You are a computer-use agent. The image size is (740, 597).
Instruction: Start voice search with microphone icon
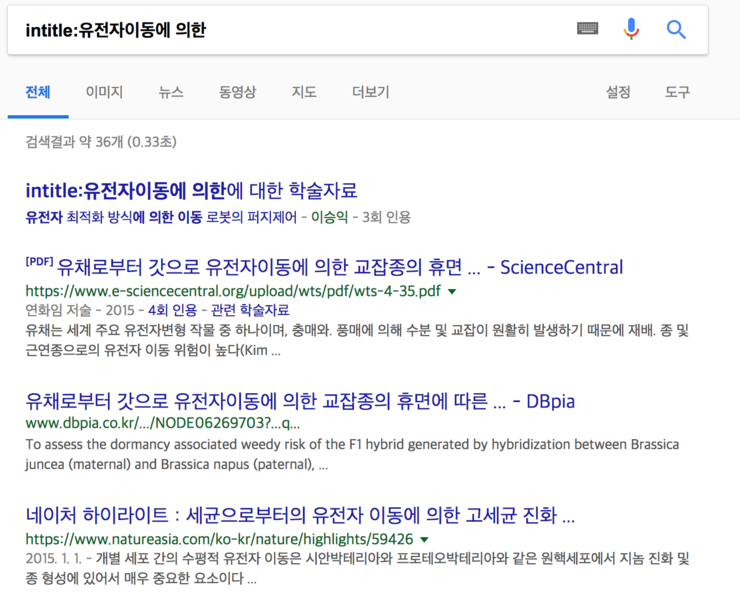[x=631, y=29]
